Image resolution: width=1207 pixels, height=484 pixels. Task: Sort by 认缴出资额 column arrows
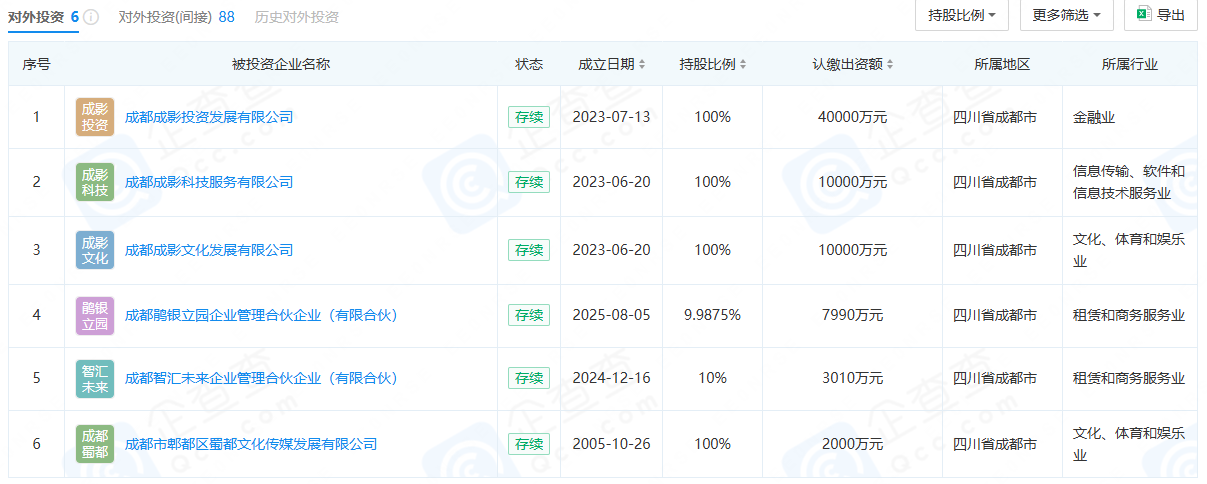(890, 64)
